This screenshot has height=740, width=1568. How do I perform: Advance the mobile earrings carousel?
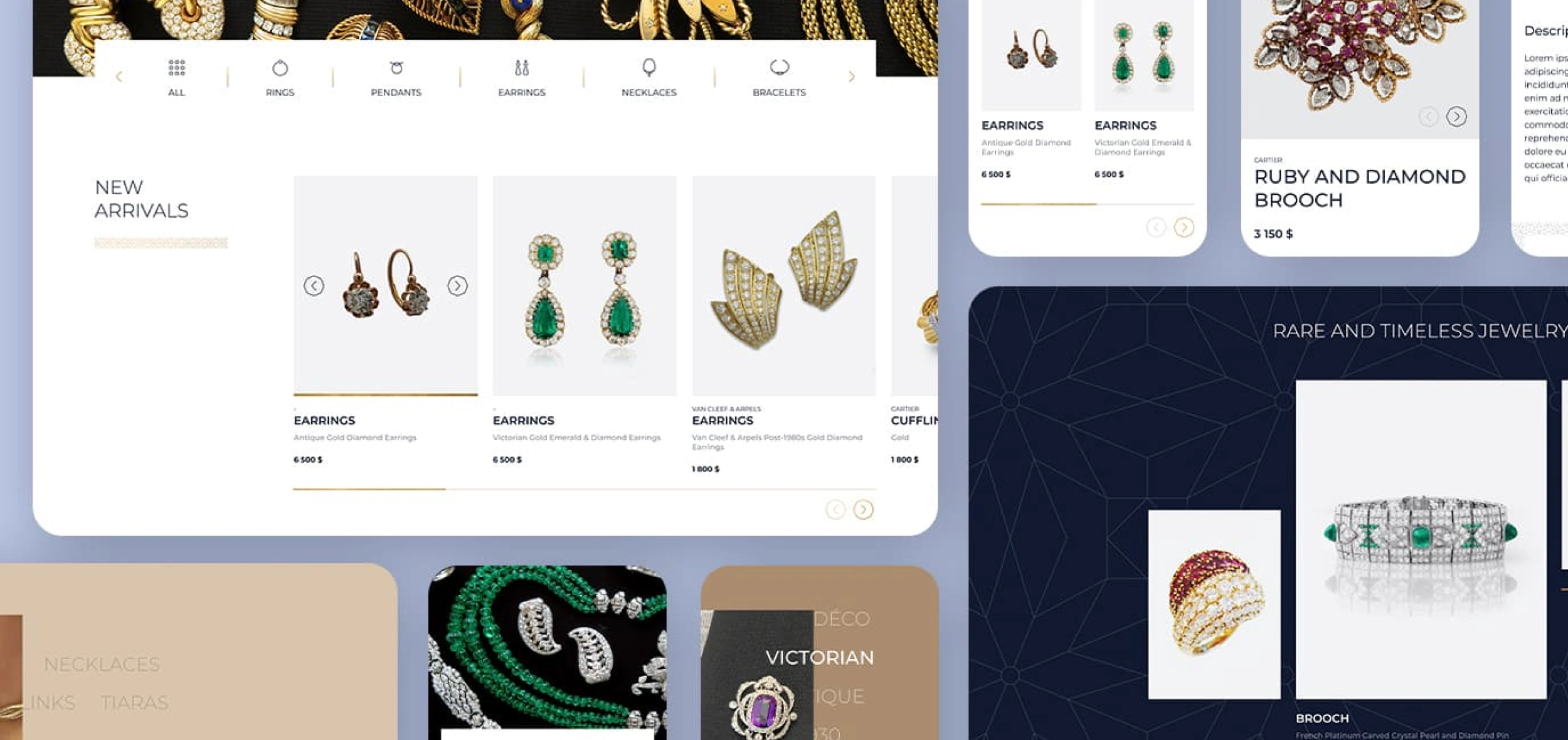click(x=1184, y=227)
